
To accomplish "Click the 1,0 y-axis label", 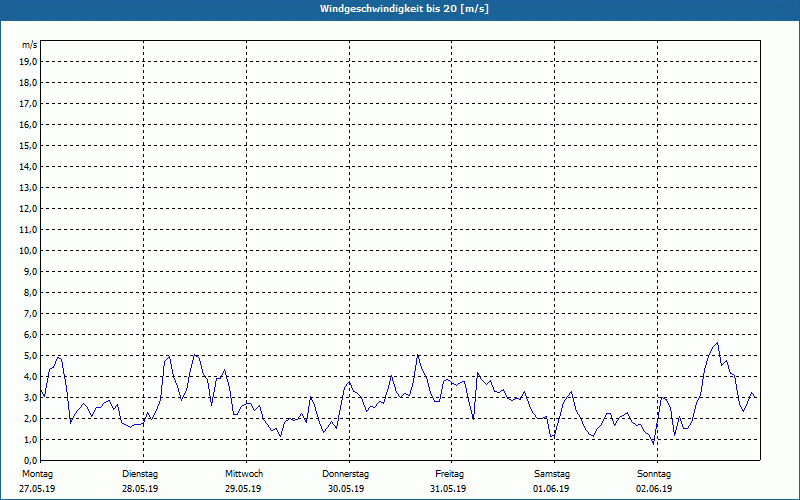I will click(30, 439).
